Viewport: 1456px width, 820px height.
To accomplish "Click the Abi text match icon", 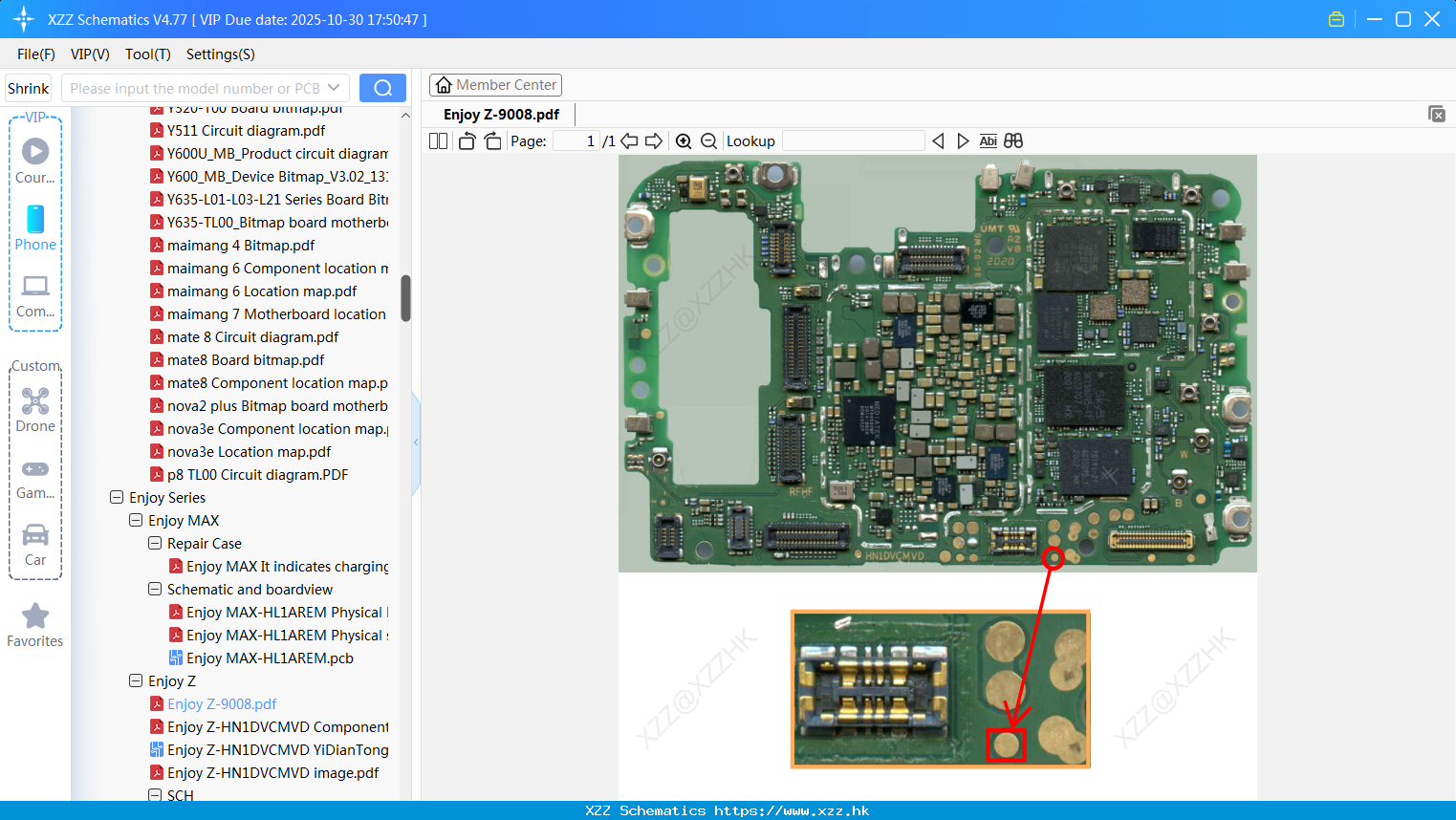I will pos(988,140).
